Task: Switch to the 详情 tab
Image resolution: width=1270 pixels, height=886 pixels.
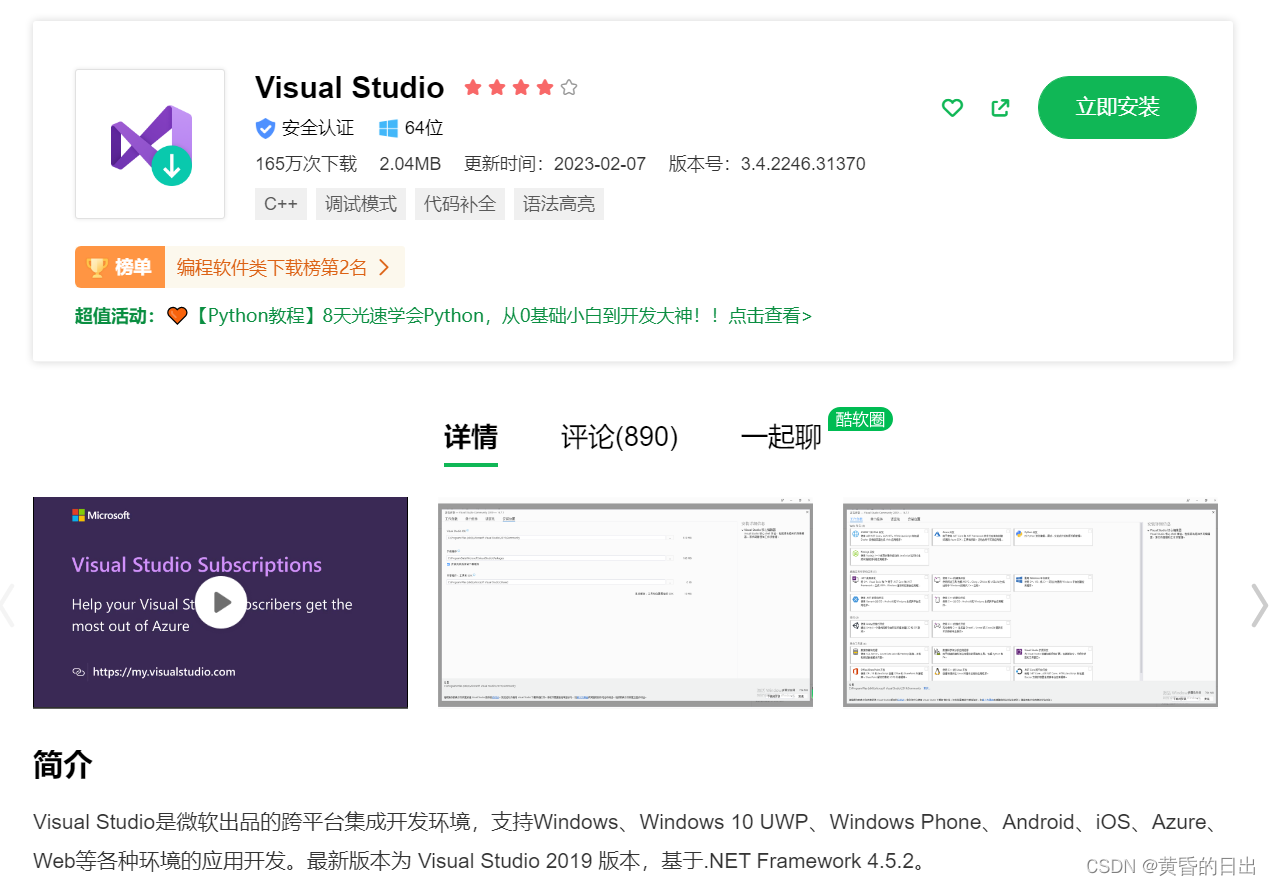Action: pyautogui.click(x=470, y=437)
